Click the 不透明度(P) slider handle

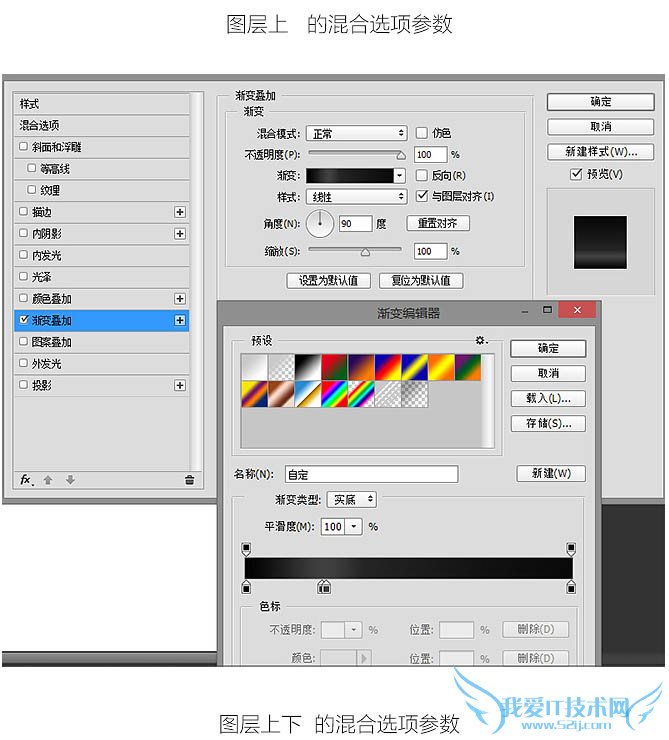[401, 155]
